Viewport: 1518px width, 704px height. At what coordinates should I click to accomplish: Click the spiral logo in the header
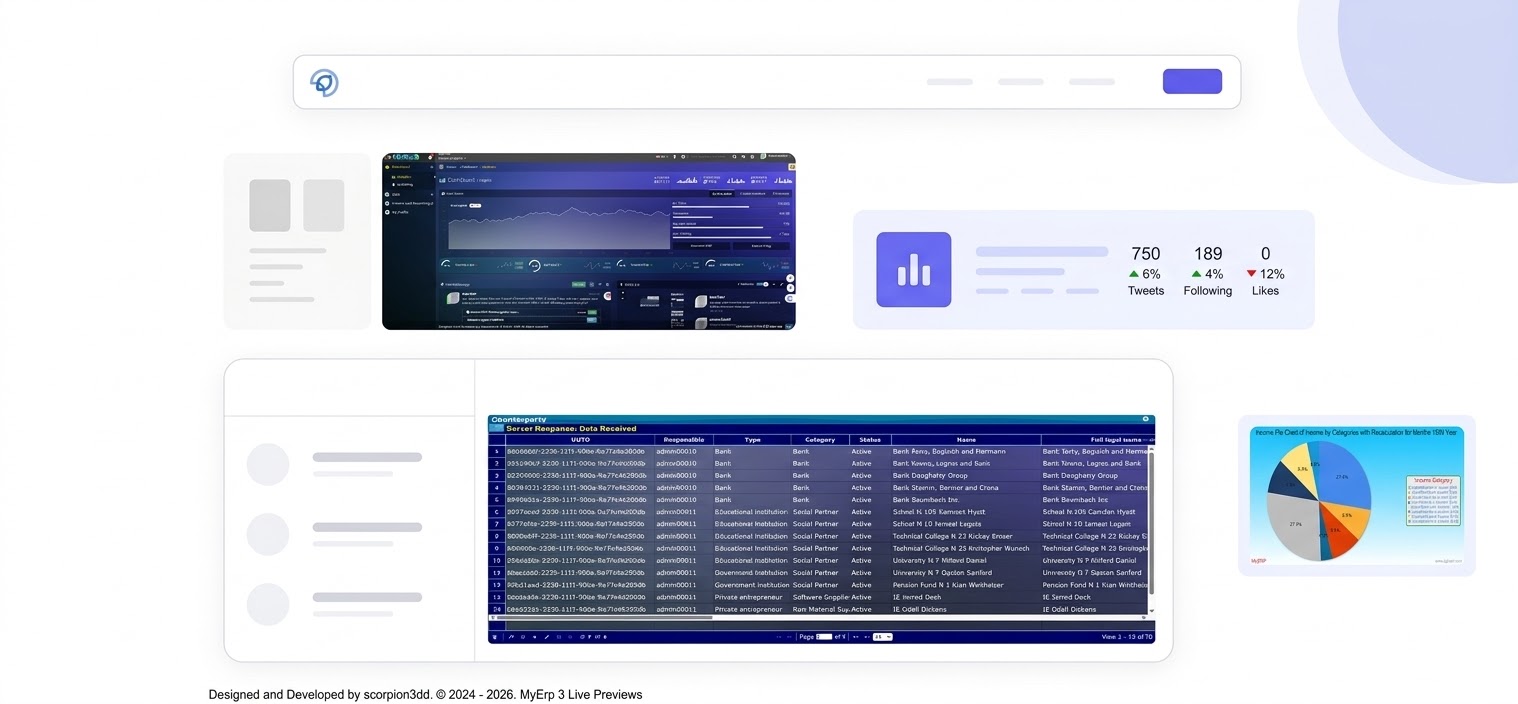click(x=324, y=82)
